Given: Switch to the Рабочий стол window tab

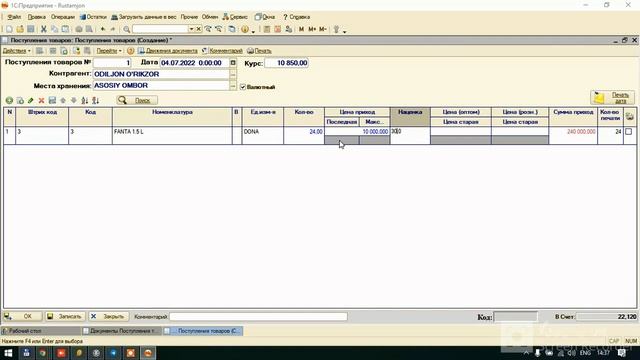Looking at the screenshot, I should (x=41, y=331).
